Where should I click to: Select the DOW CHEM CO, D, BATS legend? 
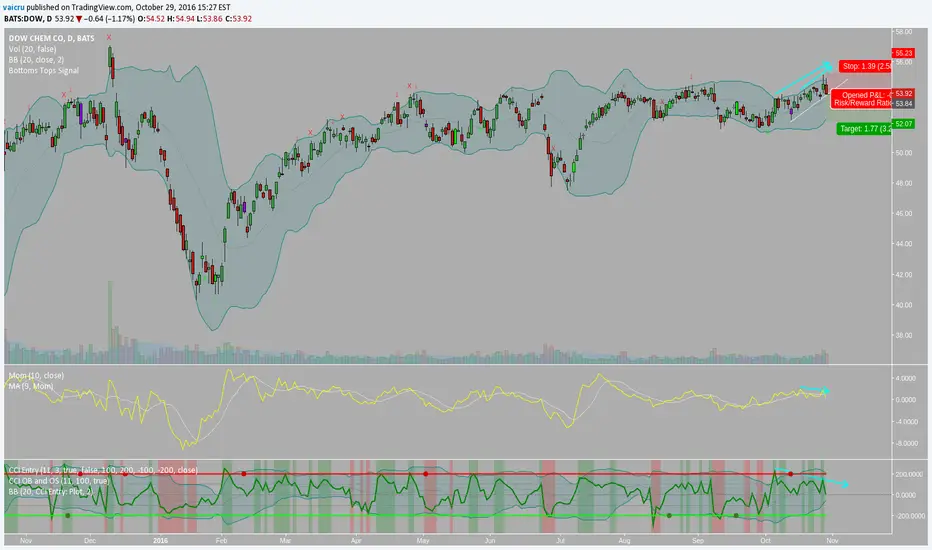coord(51,38)
